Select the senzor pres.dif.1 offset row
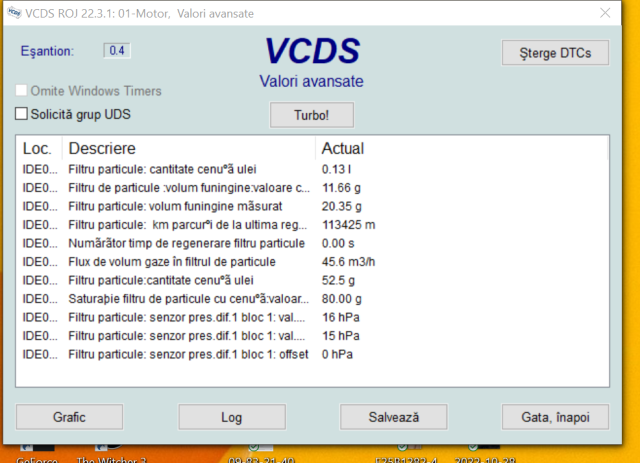Viewport: 640px width, 463px height. point(180,354)
